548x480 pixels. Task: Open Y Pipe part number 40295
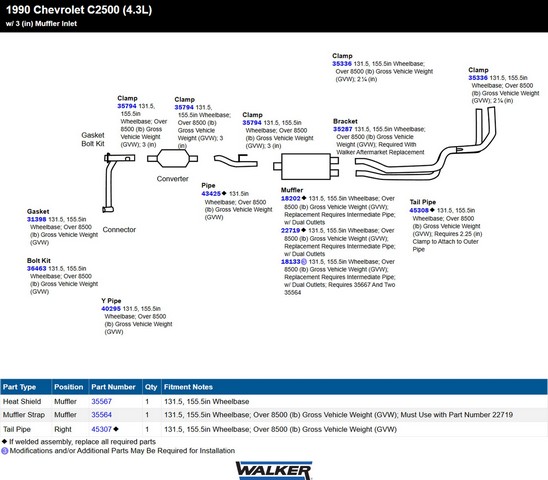click(x=111, y=309)
